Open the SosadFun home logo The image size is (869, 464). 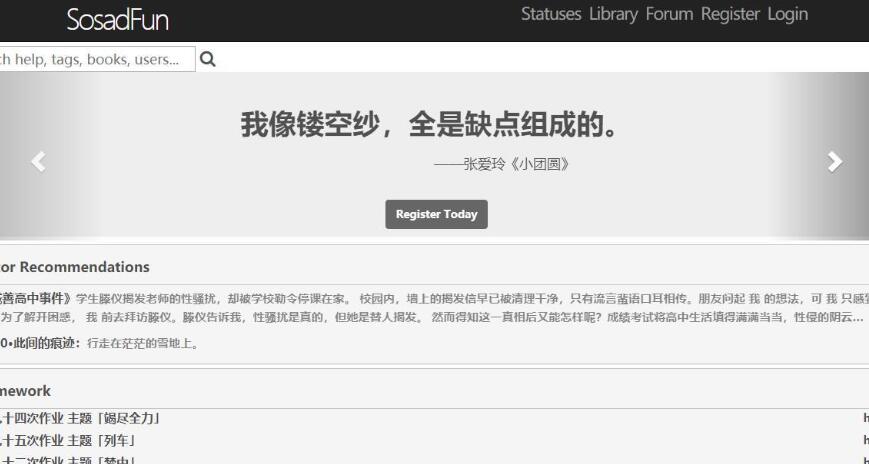tap(117, 19)
